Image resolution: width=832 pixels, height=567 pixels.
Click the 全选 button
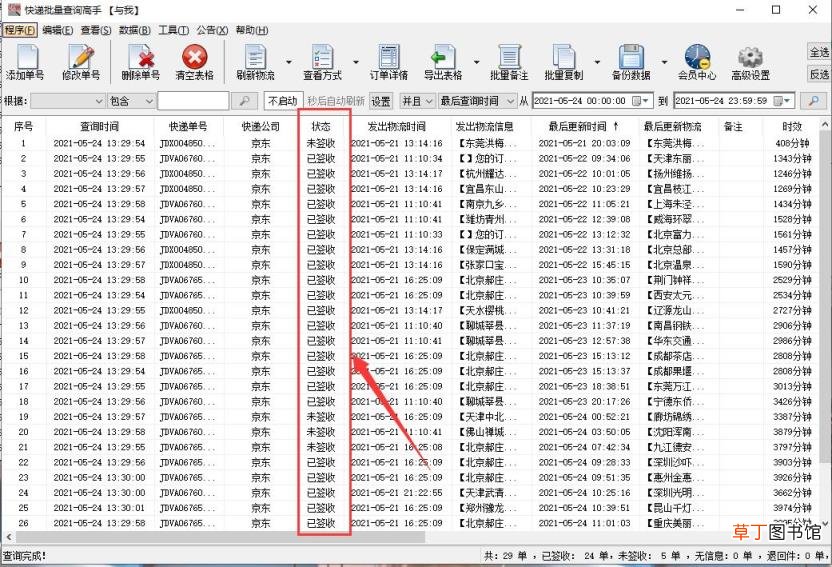point(819,52)
